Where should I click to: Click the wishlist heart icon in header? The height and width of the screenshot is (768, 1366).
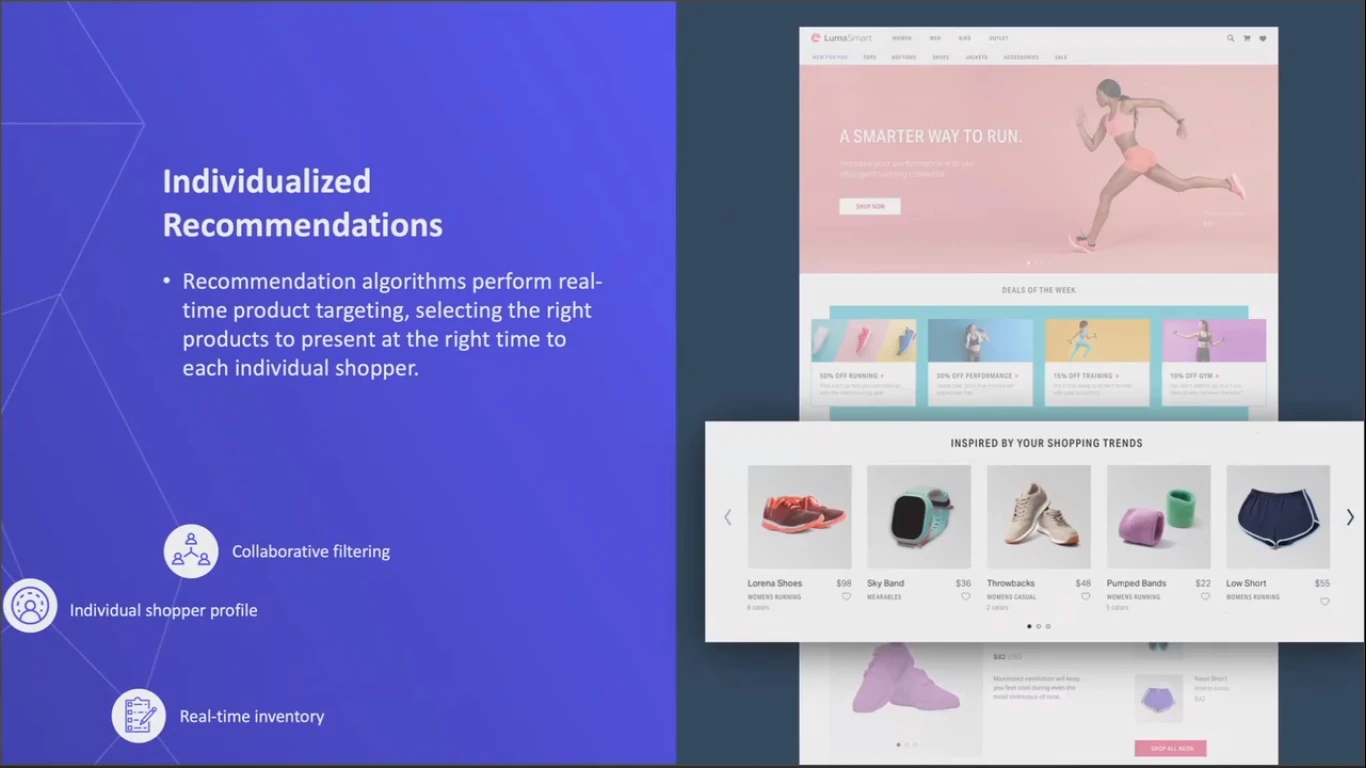[1262, 38]
